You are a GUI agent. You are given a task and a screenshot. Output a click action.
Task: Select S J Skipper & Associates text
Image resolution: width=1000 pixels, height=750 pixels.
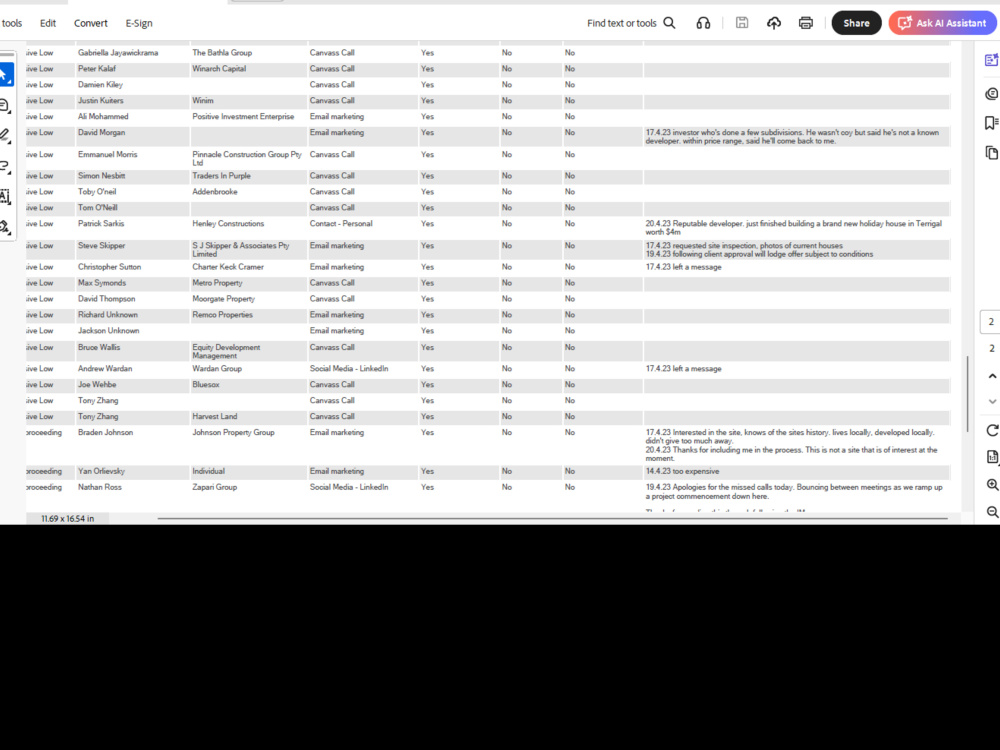point(240,249)
